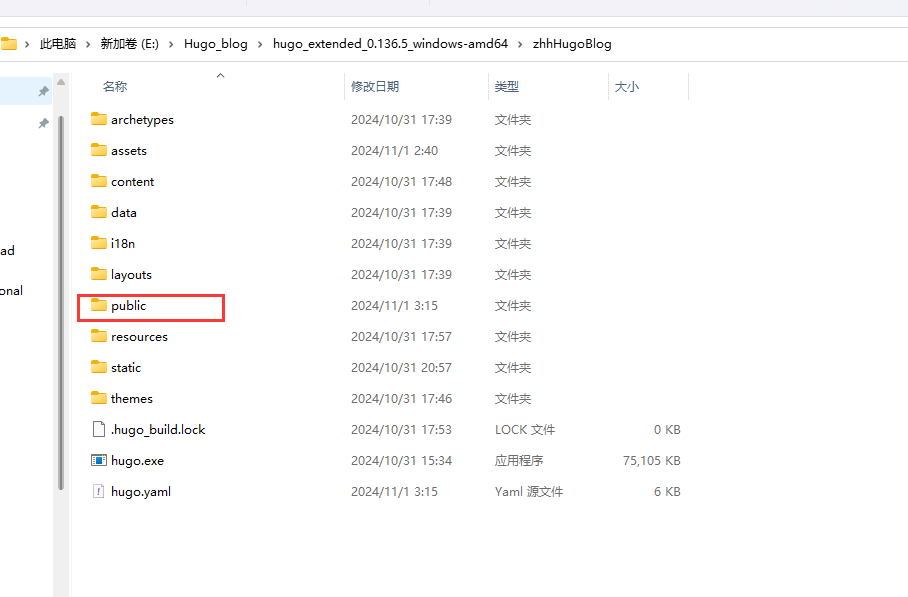Click the public folder icon
908x597 pixels.
tap(98, 305)
